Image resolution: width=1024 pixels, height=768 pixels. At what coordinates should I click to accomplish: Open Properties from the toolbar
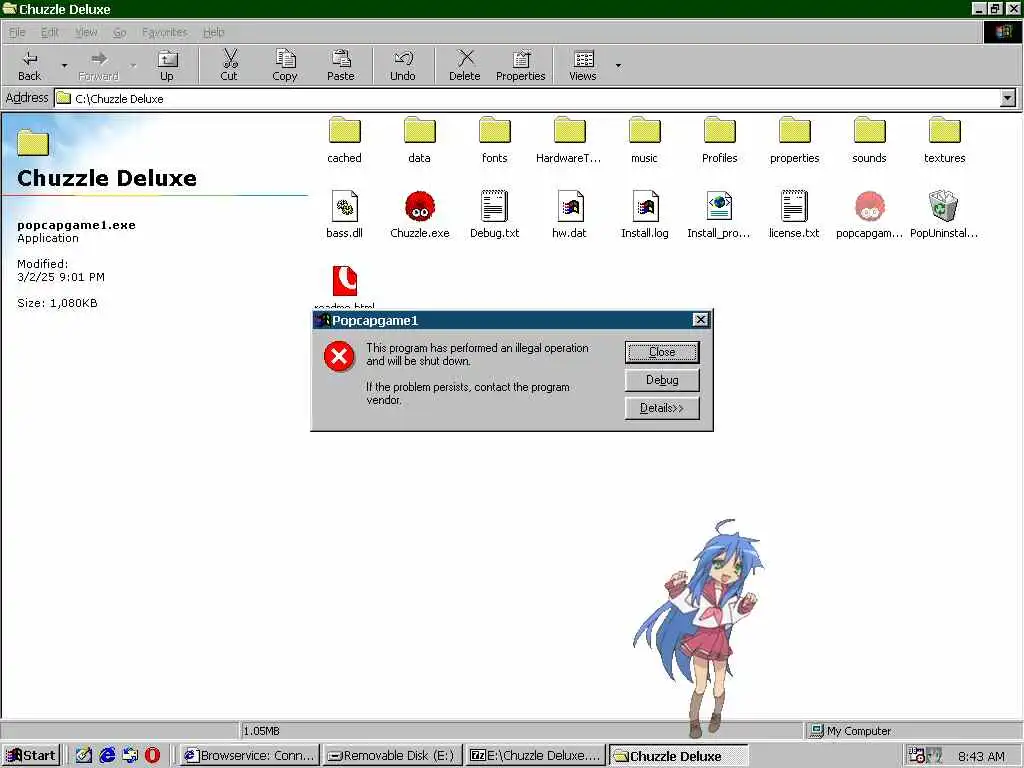click(520, 65)
